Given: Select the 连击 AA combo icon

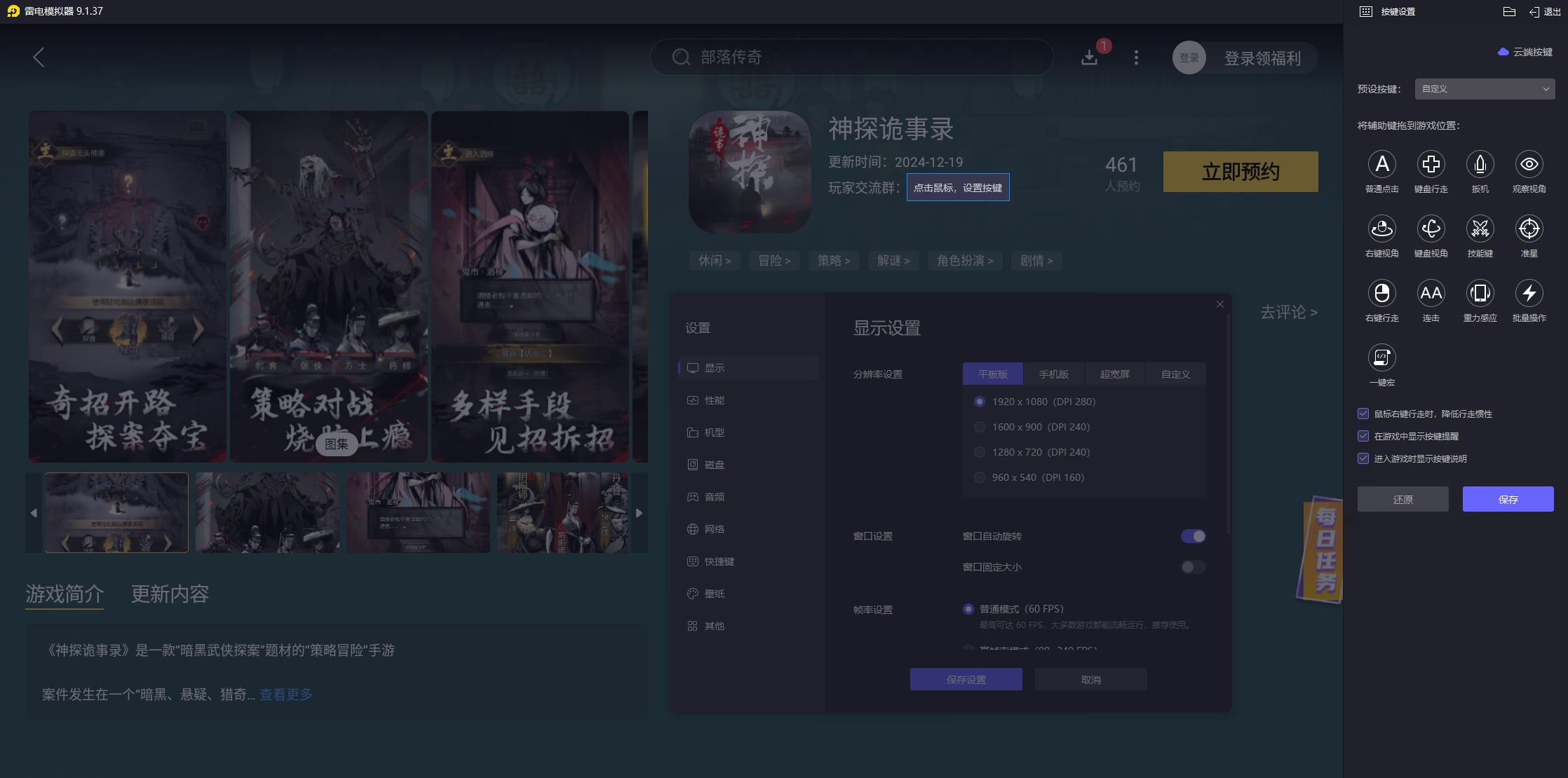Looking at the screenshot, I should (x=1431, y=293).
